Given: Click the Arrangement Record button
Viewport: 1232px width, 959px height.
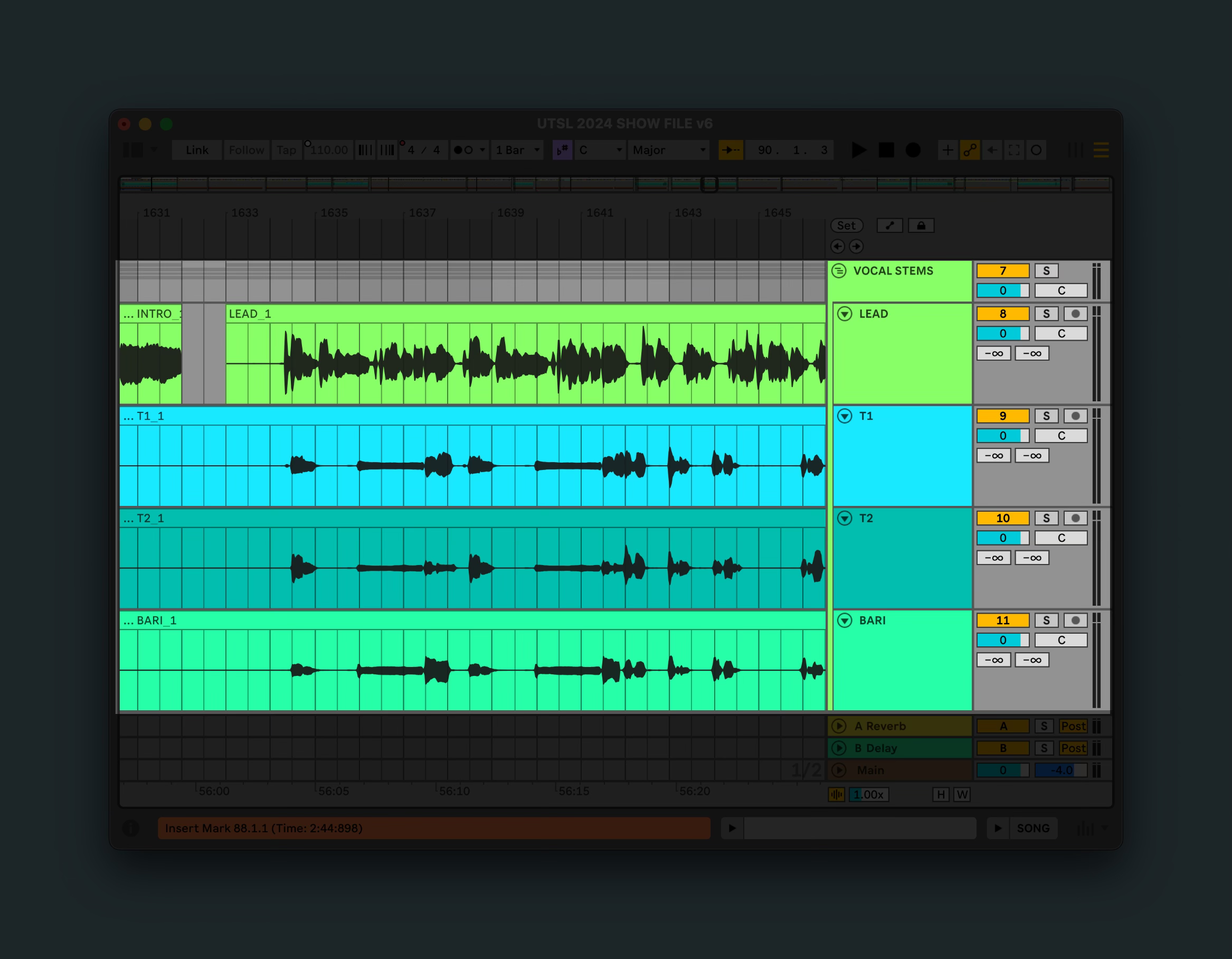Looking at the screenshot, I should point(913,150).
